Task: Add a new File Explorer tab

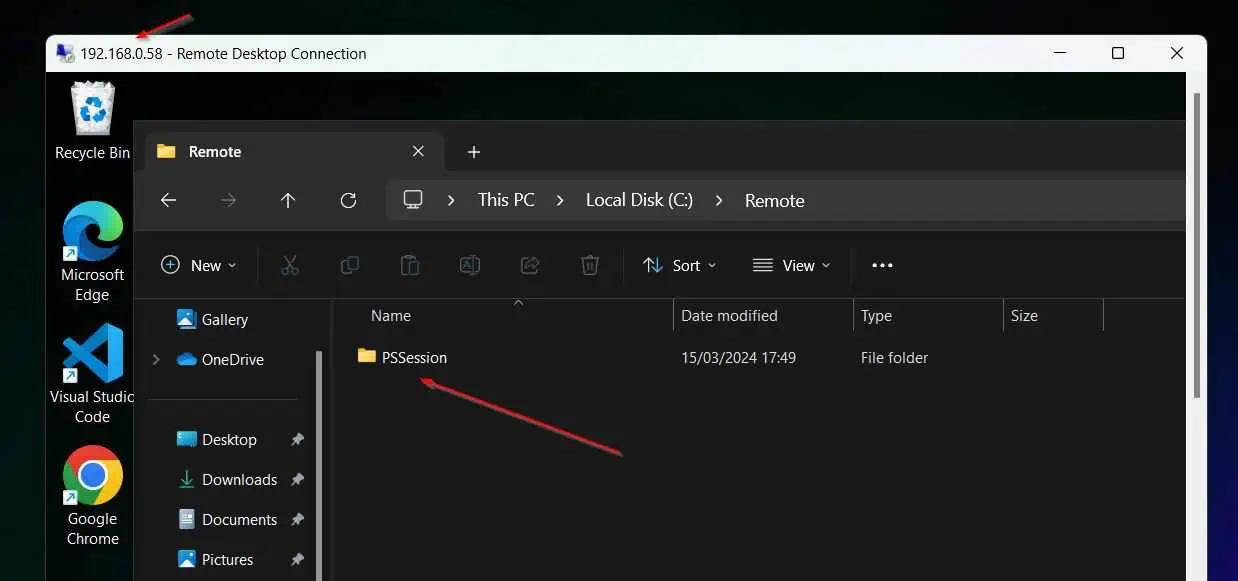Action: pyautogui.click(x=474, y=152)
